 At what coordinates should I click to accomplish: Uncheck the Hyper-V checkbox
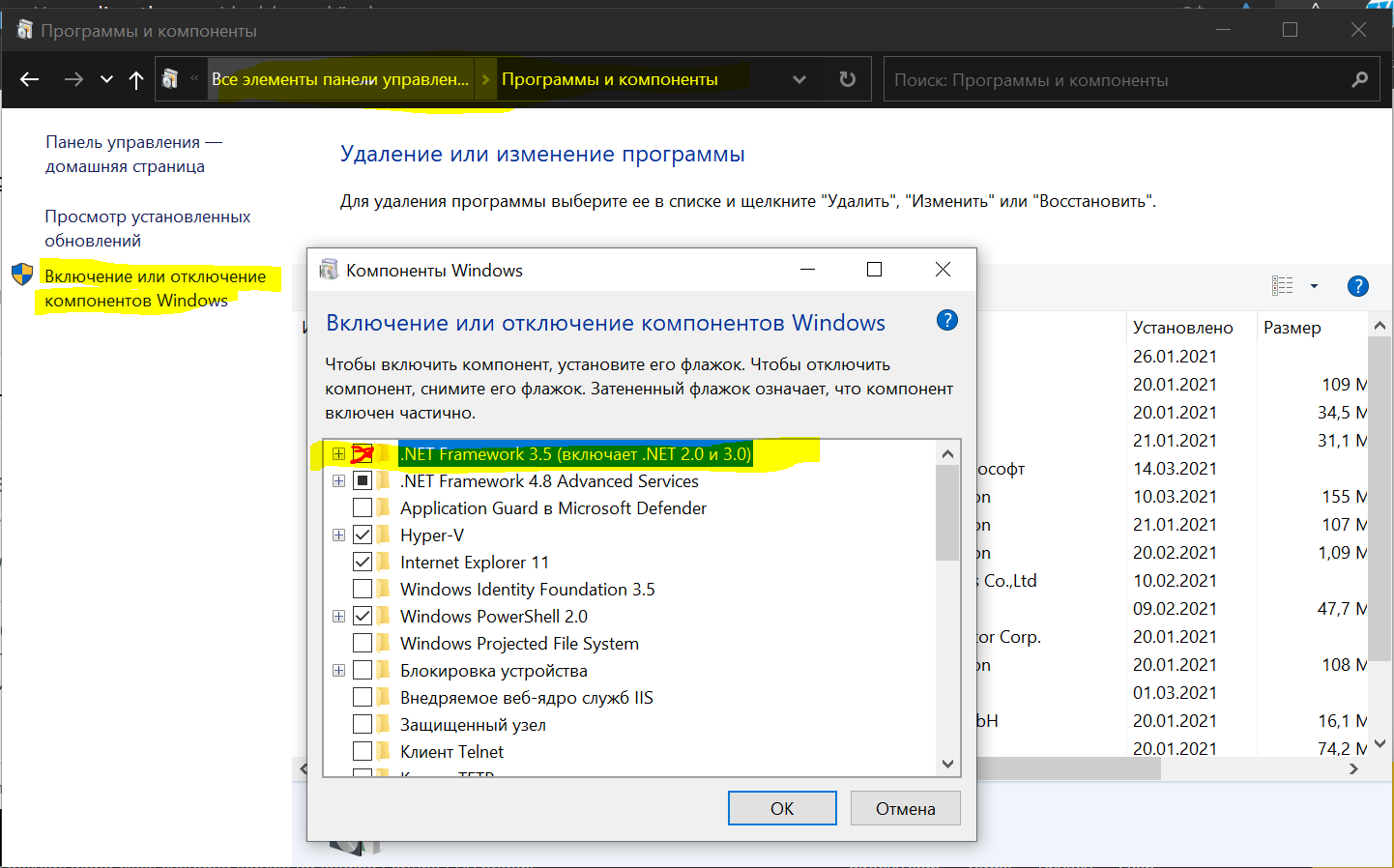coord(363,535)
